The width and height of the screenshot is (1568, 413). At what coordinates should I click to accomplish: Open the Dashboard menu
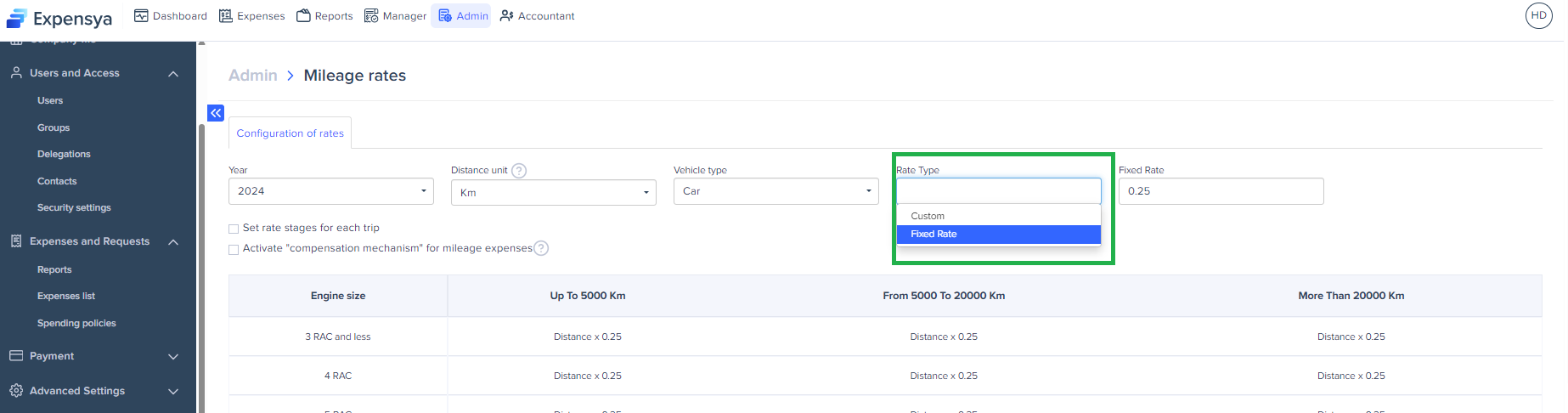(x=171, y=16)
